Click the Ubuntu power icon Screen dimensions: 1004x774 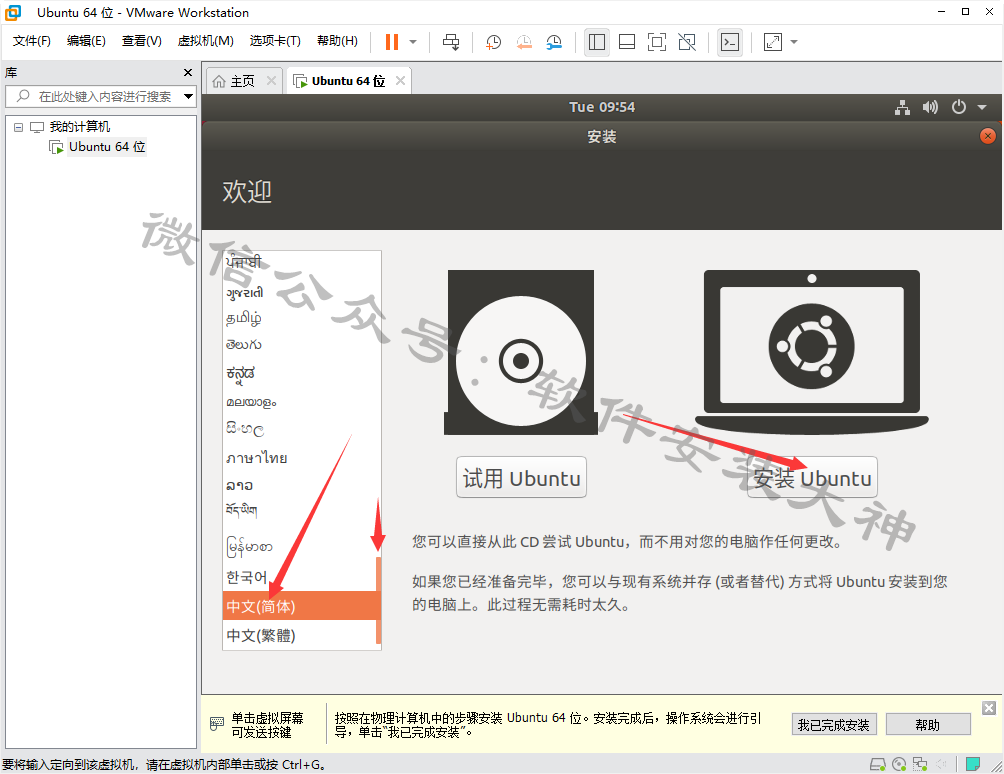(x=959, y=108)
